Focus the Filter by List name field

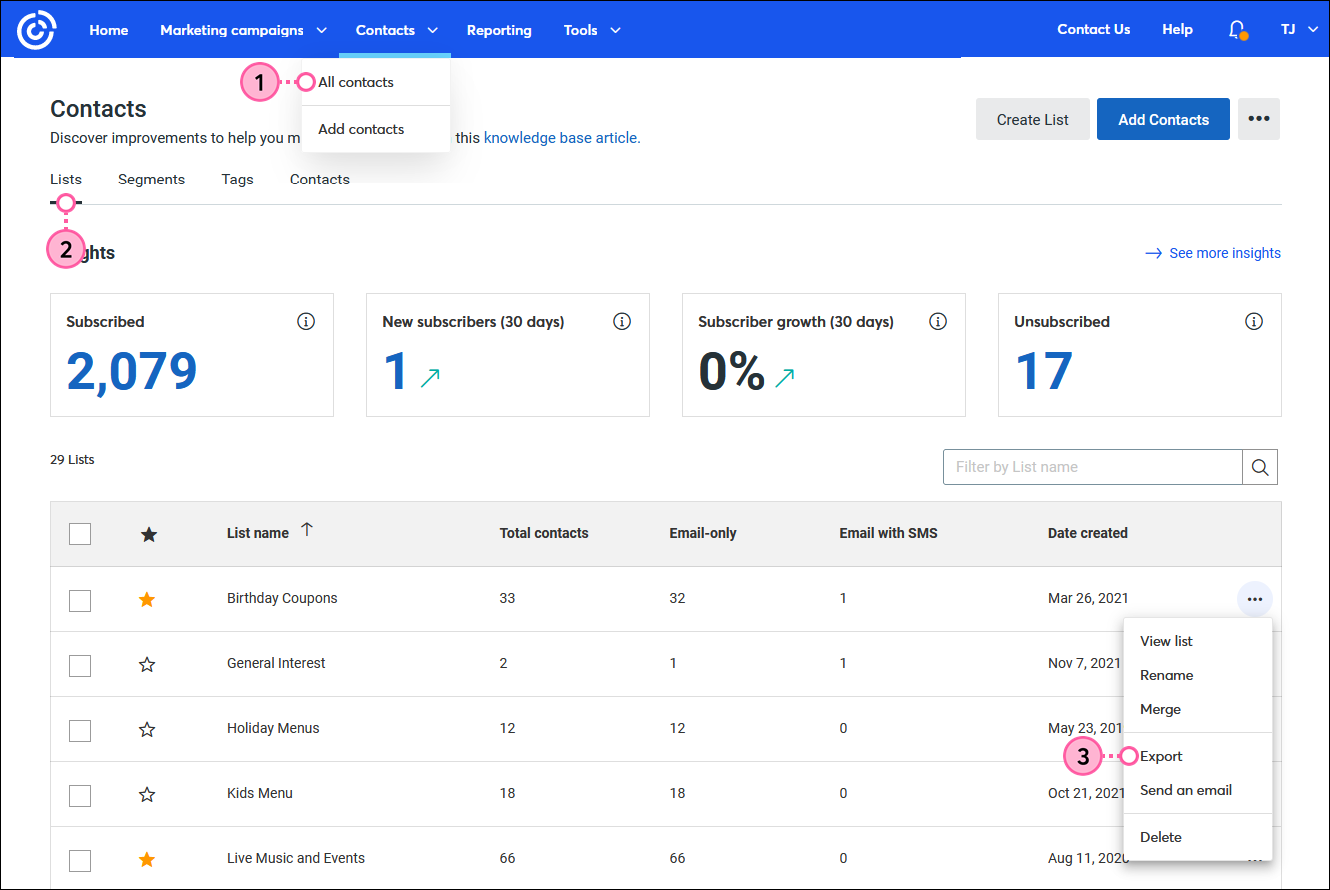(x=1093, y=467)
